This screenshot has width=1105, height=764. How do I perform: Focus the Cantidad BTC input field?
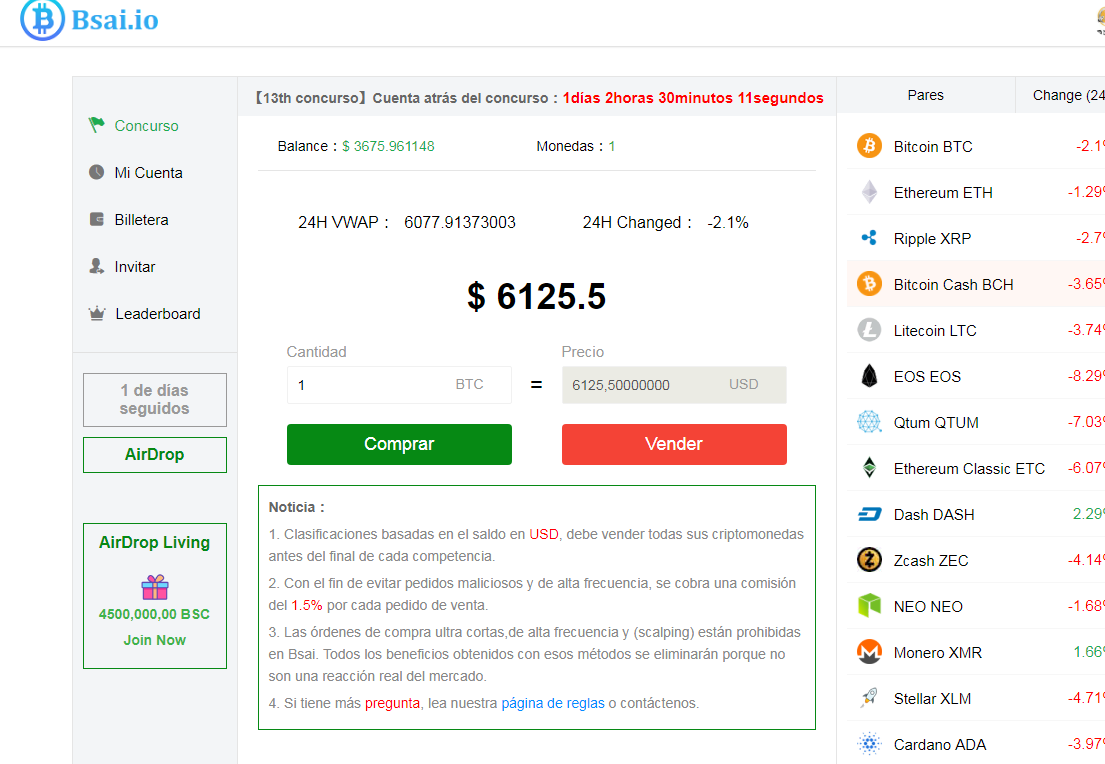point(399,385)
